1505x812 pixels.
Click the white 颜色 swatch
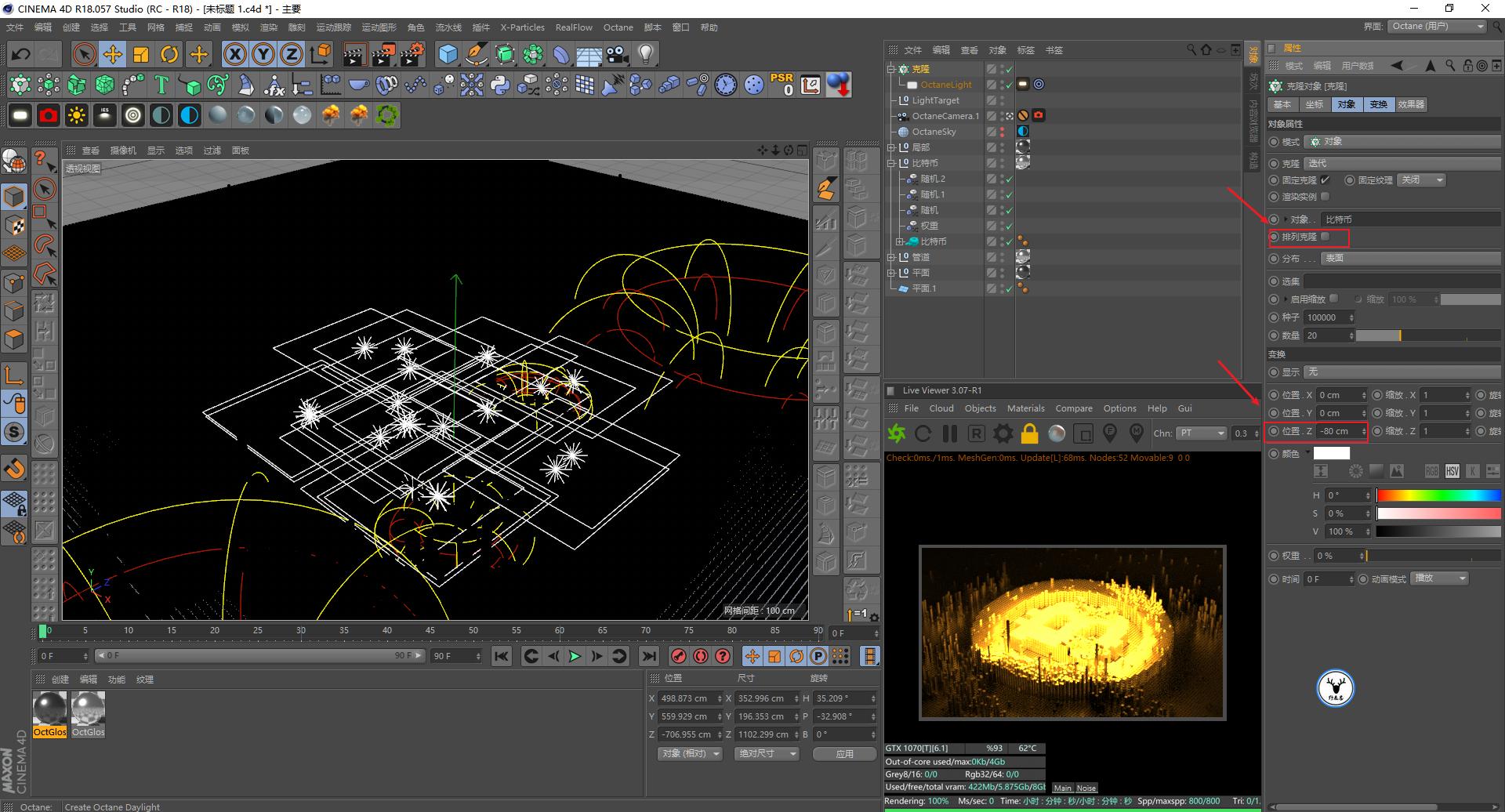pos(1331,453)
